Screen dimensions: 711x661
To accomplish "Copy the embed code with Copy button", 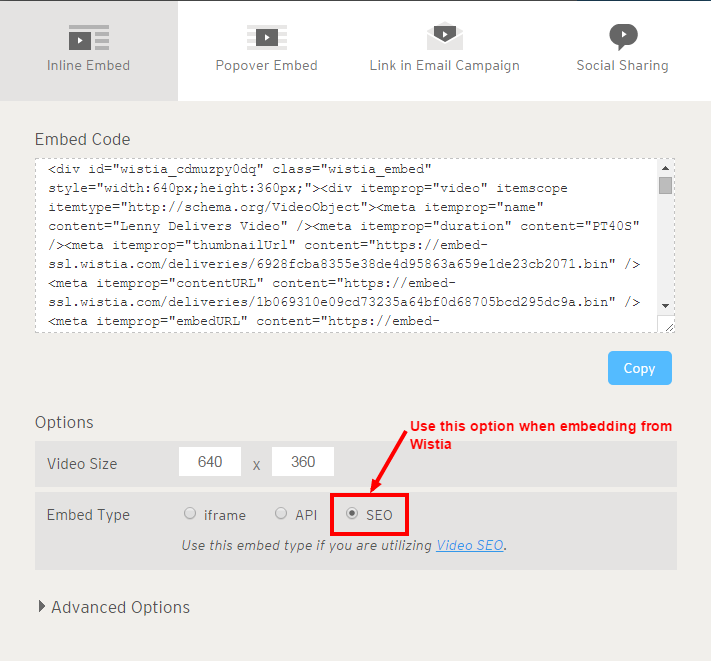I will (x=640, y=368).
